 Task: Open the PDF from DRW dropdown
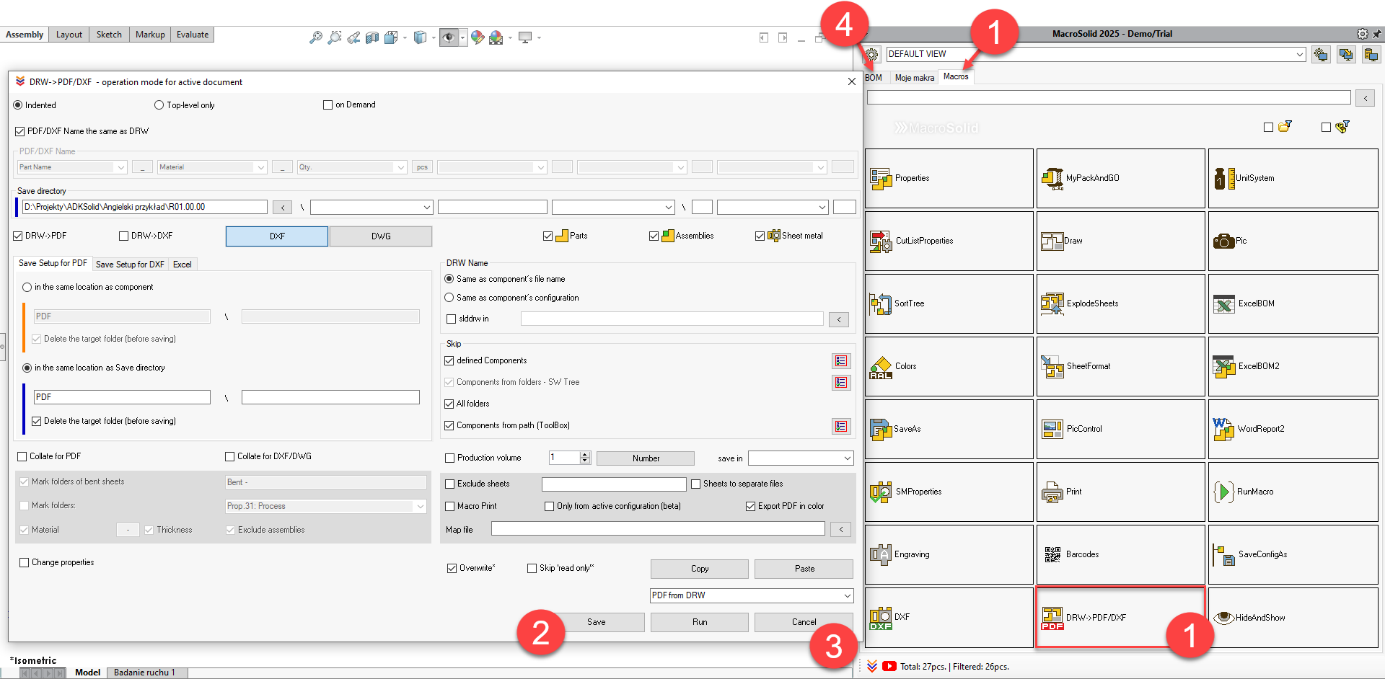[846, 595]
